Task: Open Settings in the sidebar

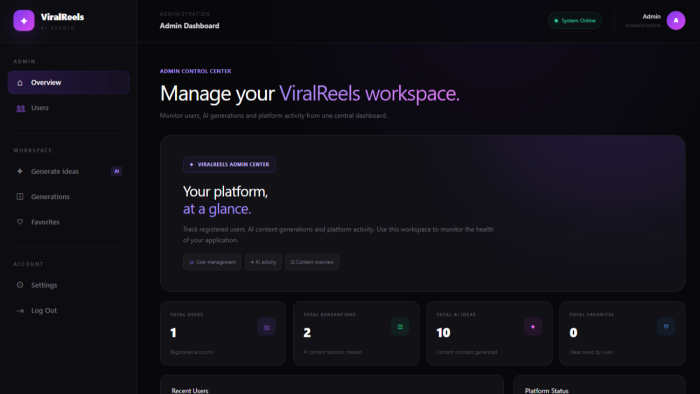Action: (x=68, y=285)
